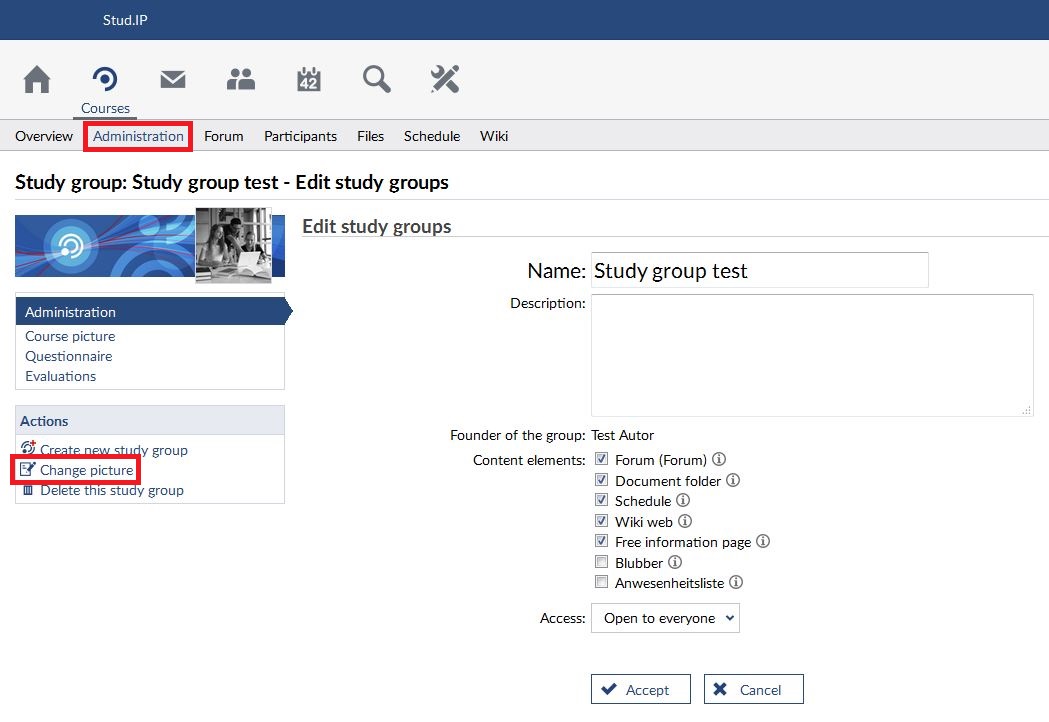Open the Community people icon
The image size is (1049, 722).
point(241,79)
